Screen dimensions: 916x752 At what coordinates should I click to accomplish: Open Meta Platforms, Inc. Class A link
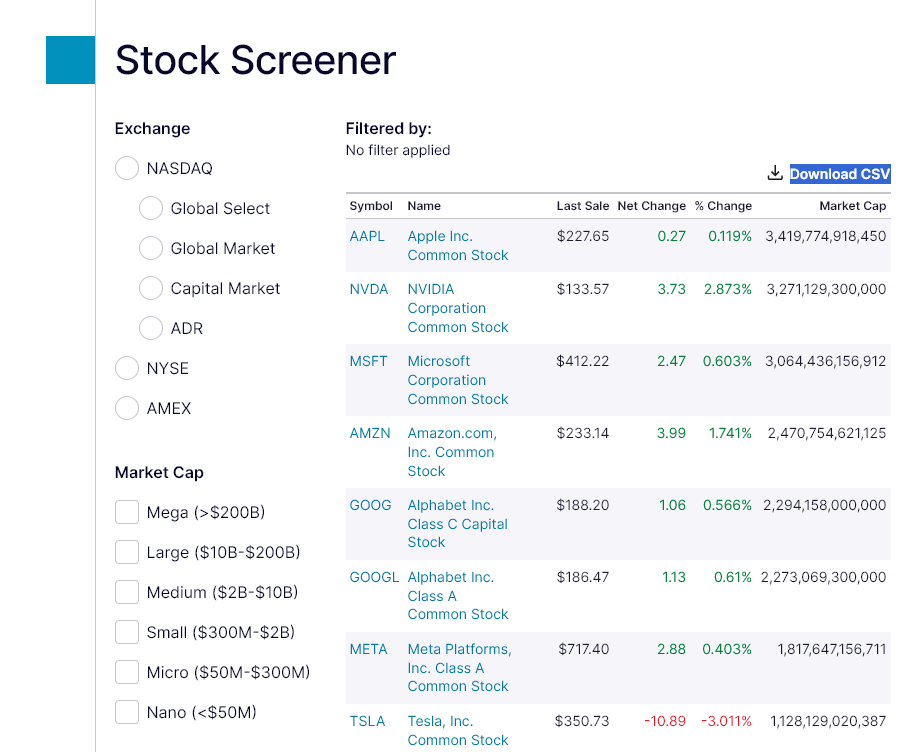click(460, 667)
